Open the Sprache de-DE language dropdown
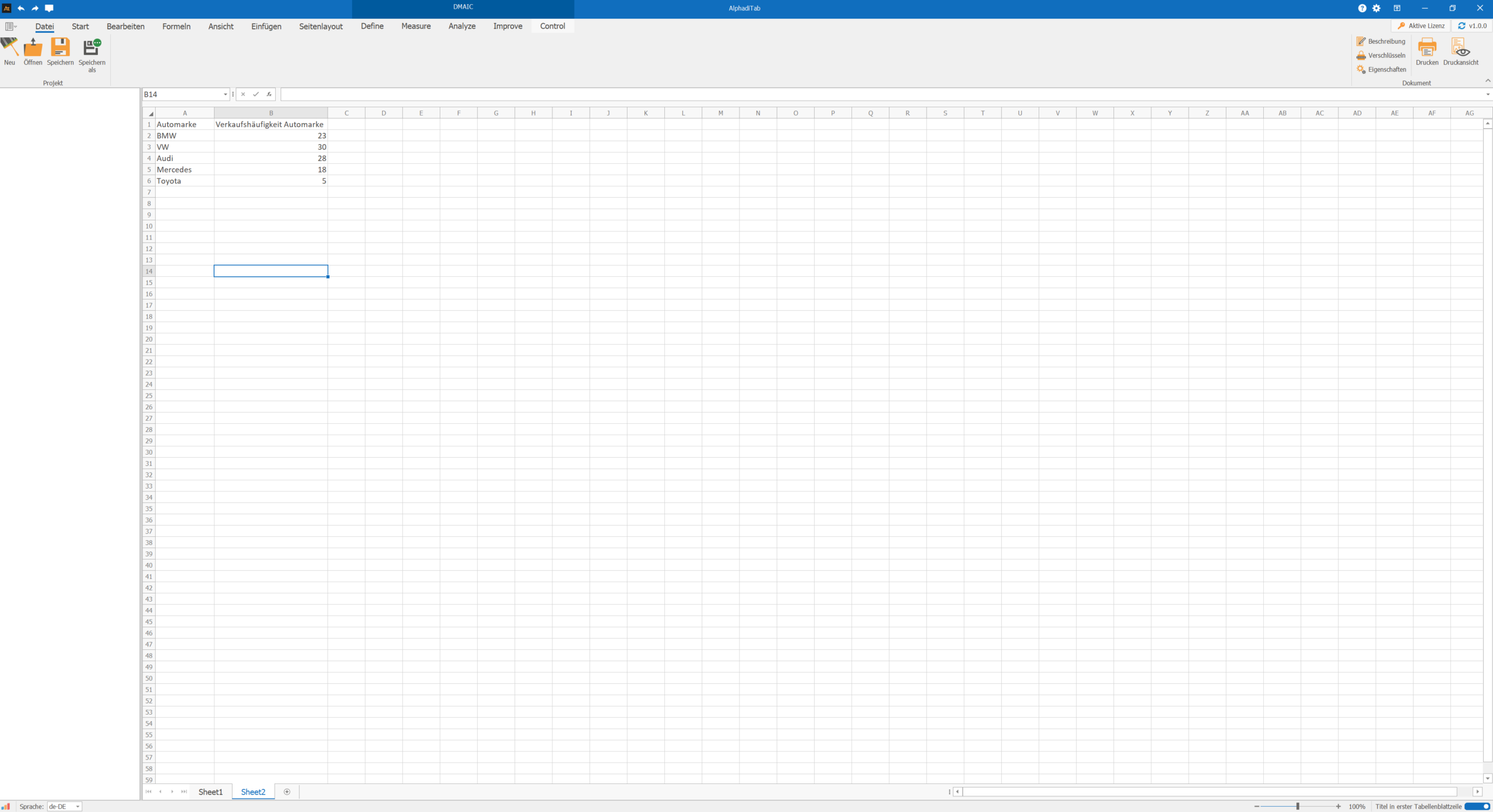1493x812 pixels. click(77, 807)
